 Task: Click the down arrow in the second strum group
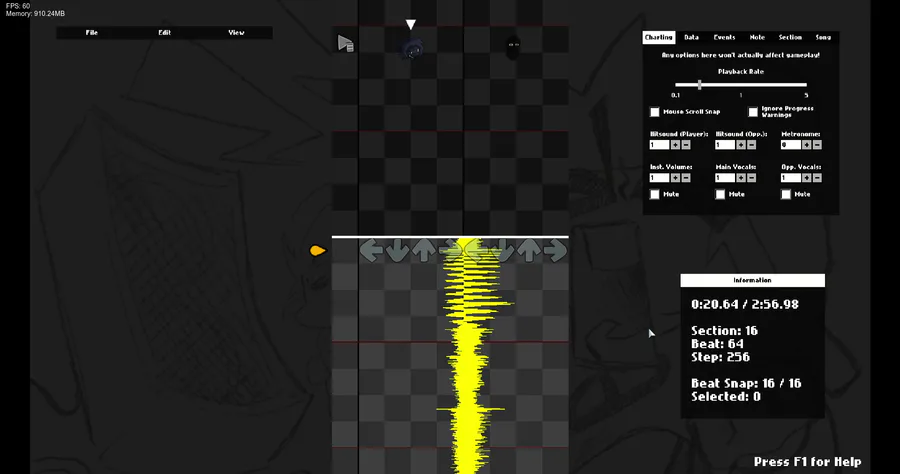click(502, 251)
